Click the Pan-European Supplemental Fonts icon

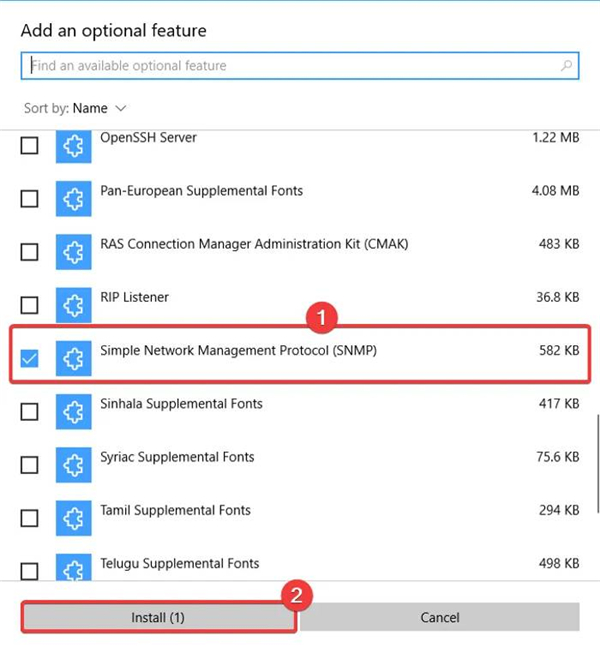tap(73, 199)
